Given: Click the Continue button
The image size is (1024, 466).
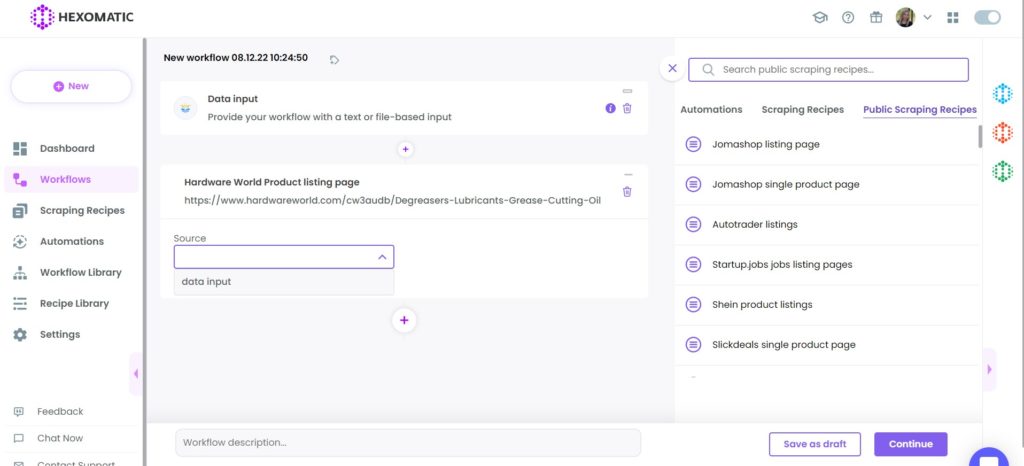Looking at the screenshot, I should click(910, 444).
